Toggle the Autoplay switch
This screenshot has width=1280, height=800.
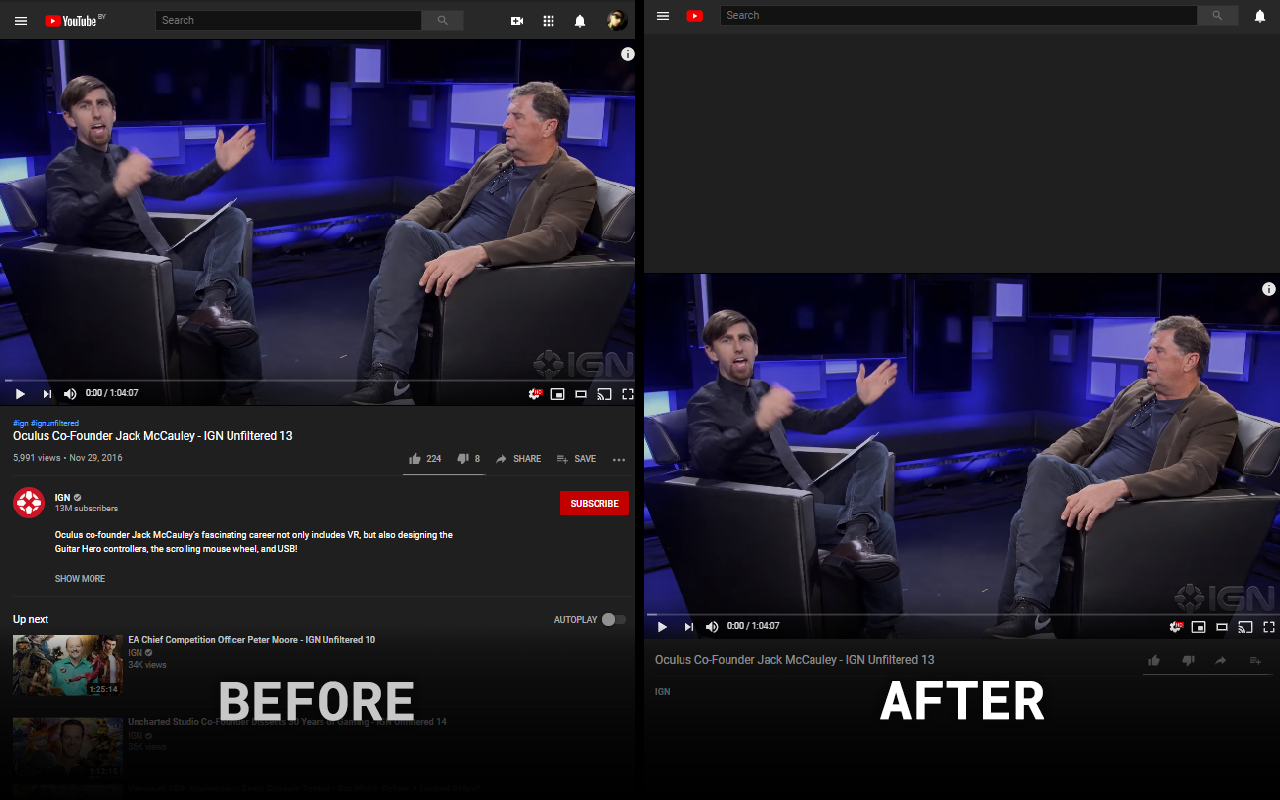click(613, 620)
